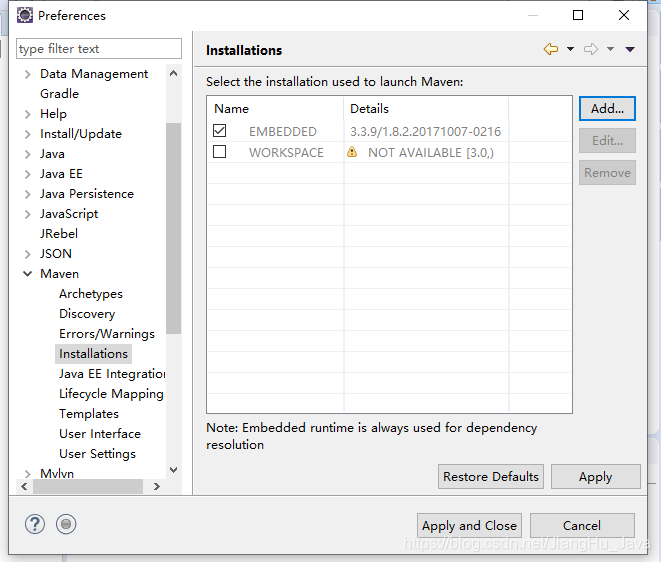Click the forward navigation arrow icon
Image resolution: width=661 pixels, height=562 pixels.
(x=591, y=49)
